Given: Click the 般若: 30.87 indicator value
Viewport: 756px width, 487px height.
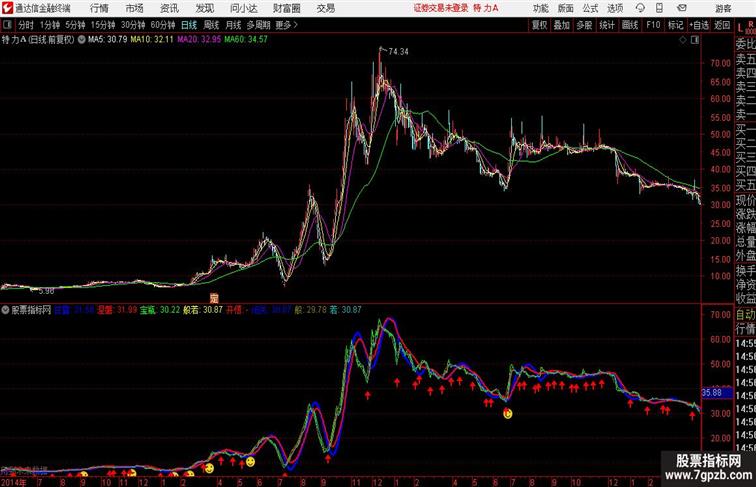Looking at the screenshot, I should [x=203, y=310].
